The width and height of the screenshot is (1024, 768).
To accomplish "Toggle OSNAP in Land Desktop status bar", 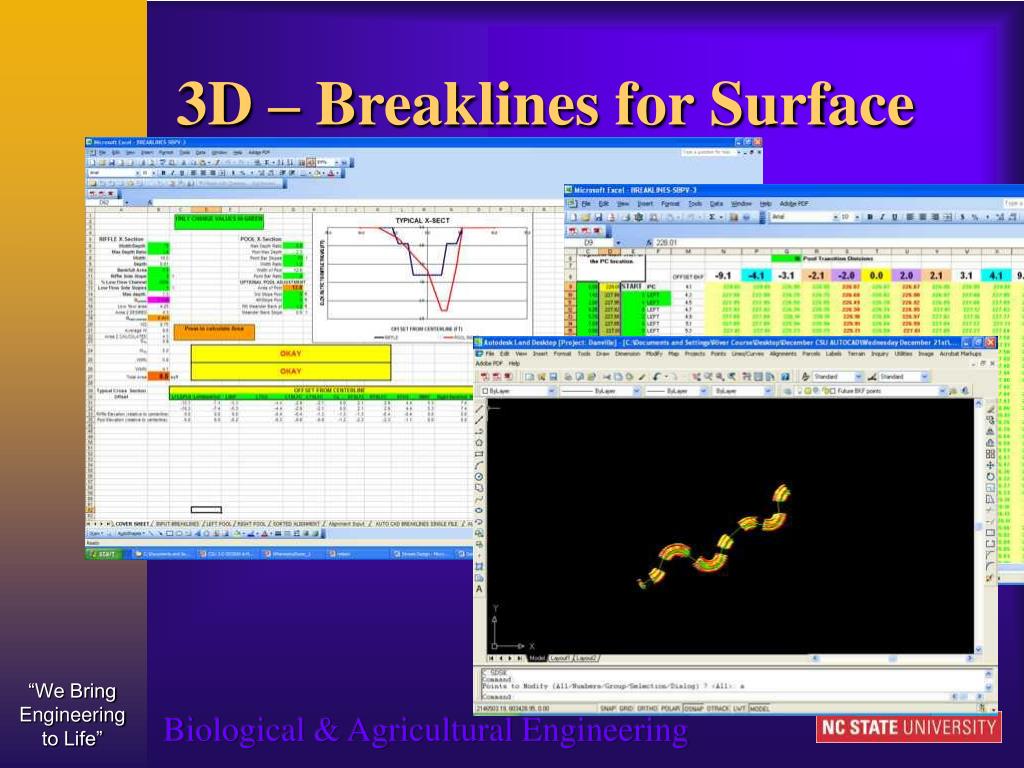I will [x=694, y=708].
